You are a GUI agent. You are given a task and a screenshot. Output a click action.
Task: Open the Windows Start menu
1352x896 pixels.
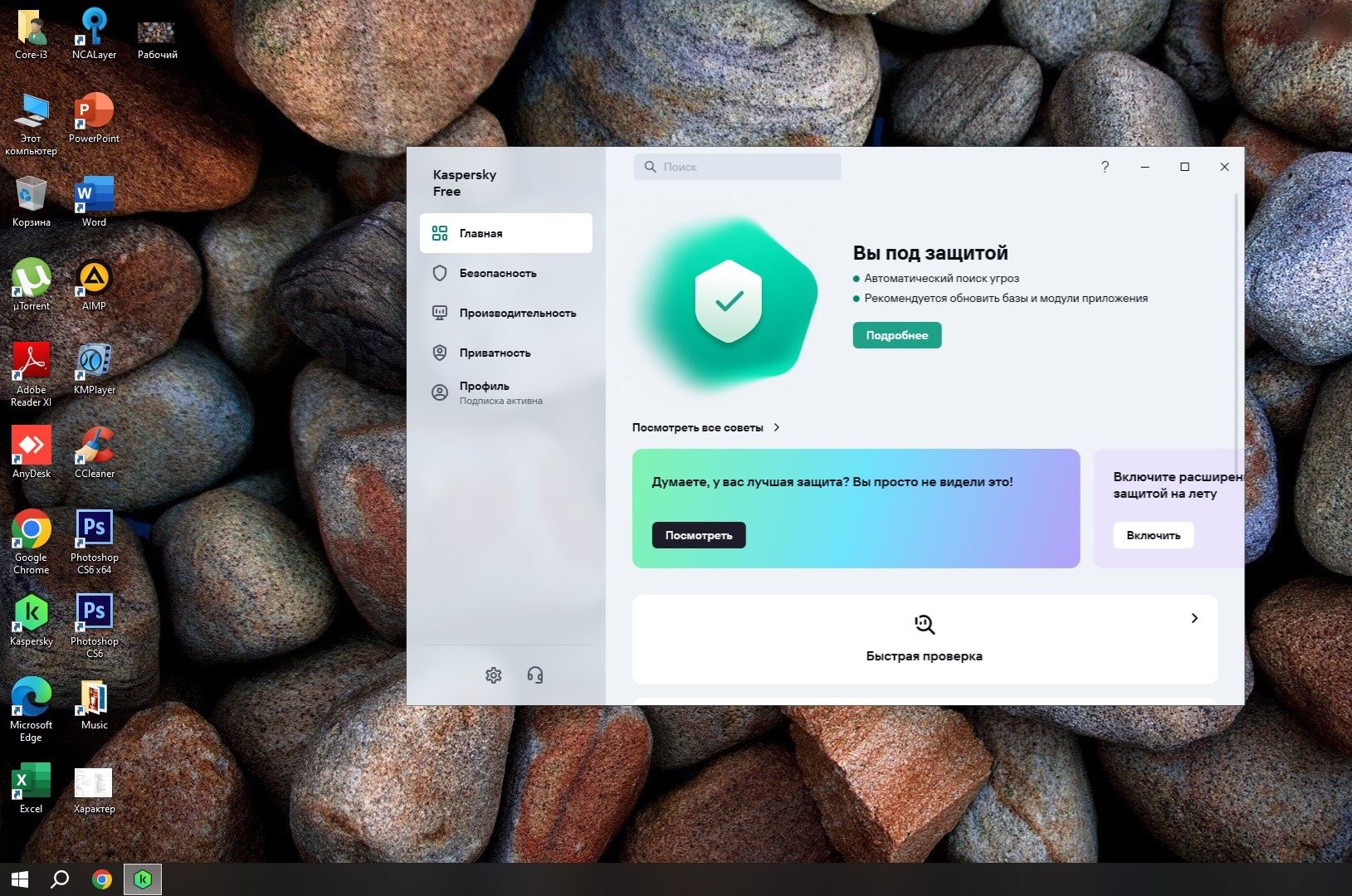pyautogui.click(x=20, y=879)
